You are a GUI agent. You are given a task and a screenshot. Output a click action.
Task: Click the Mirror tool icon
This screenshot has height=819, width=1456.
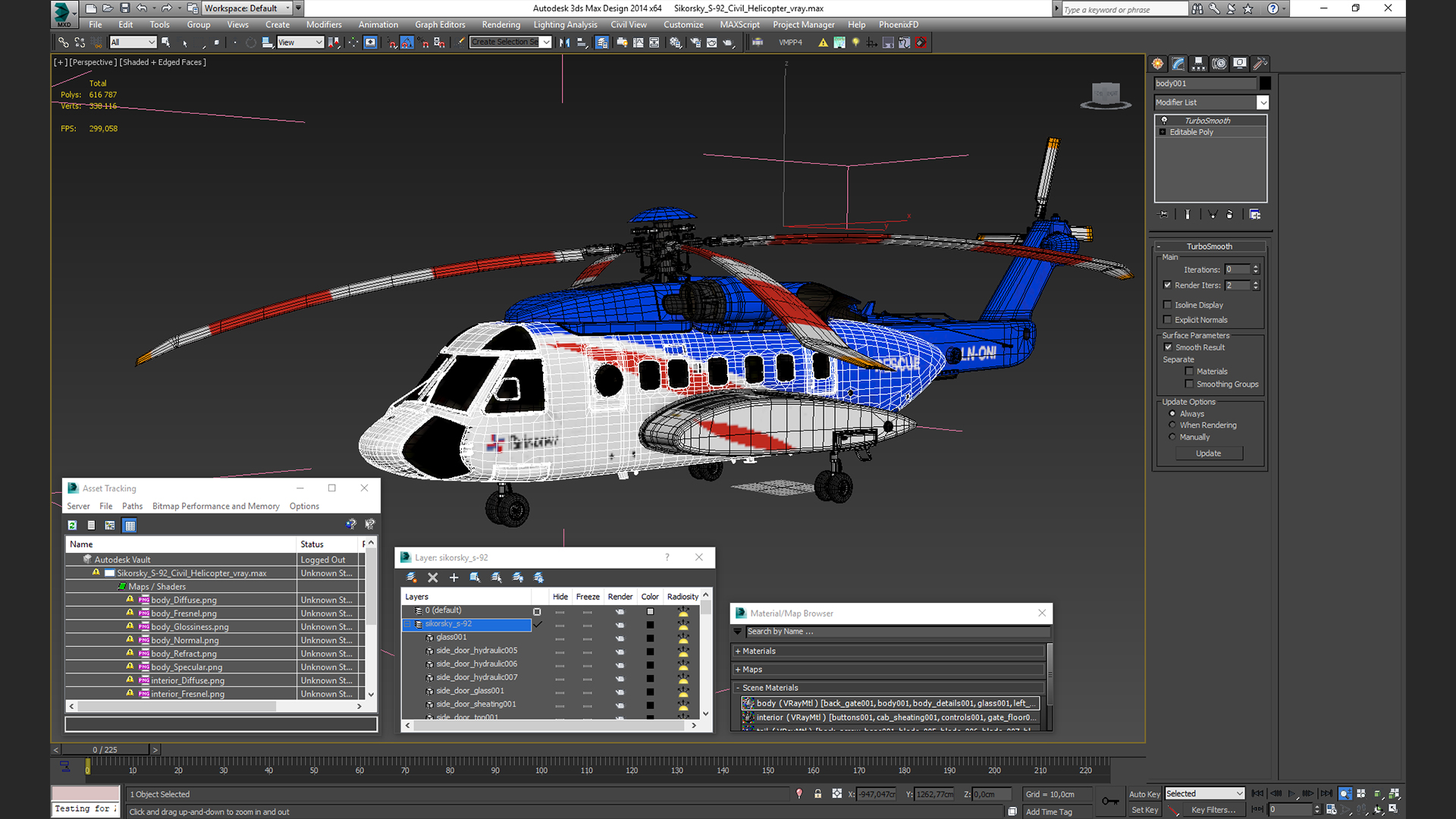click(x=564, y=42)
